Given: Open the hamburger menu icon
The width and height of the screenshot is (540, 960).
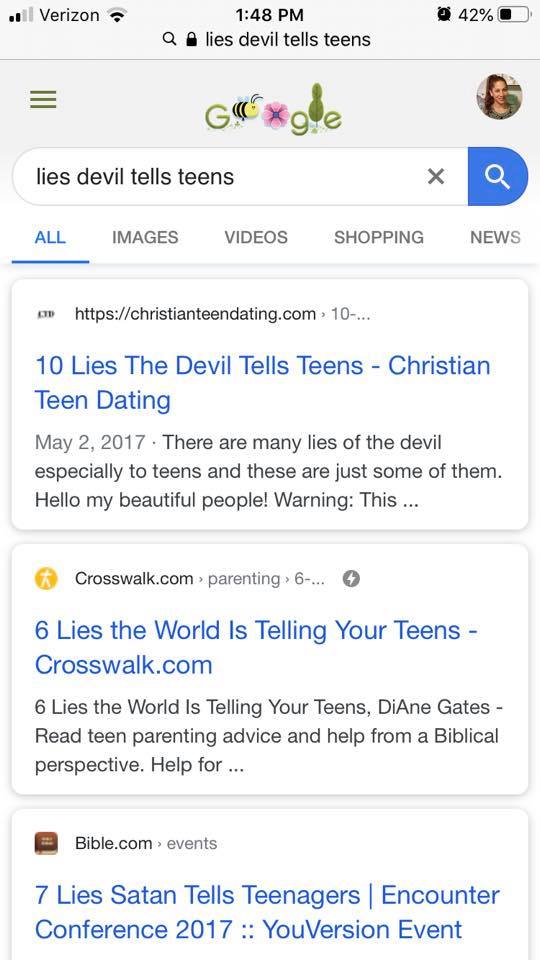Looking at the screenshot, I should click(x=43, y=99).
